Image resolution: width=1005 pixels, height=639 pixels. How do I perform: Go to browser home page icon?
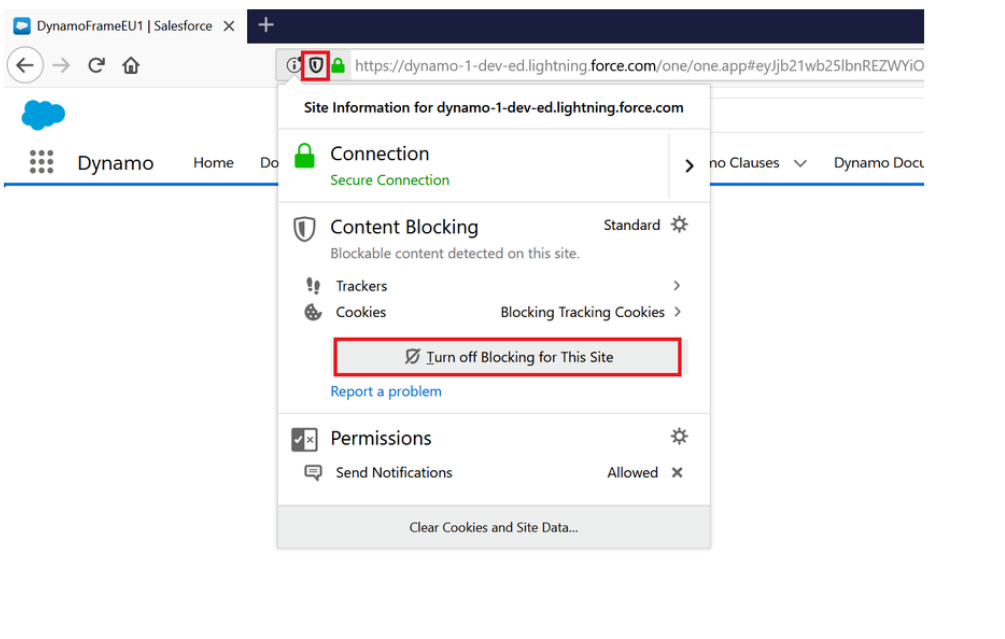(x=131, y=66)
